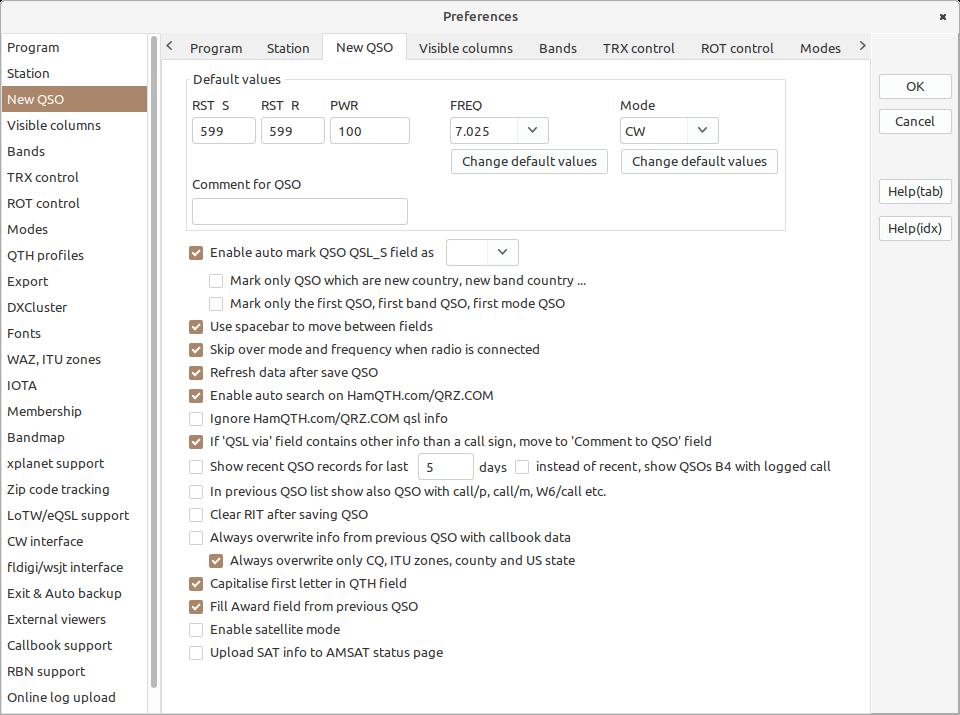This screenshot has width=960, height=715.
Task: Open fldigi/wsjt interface in sidebar
Action: coord(74,567)
